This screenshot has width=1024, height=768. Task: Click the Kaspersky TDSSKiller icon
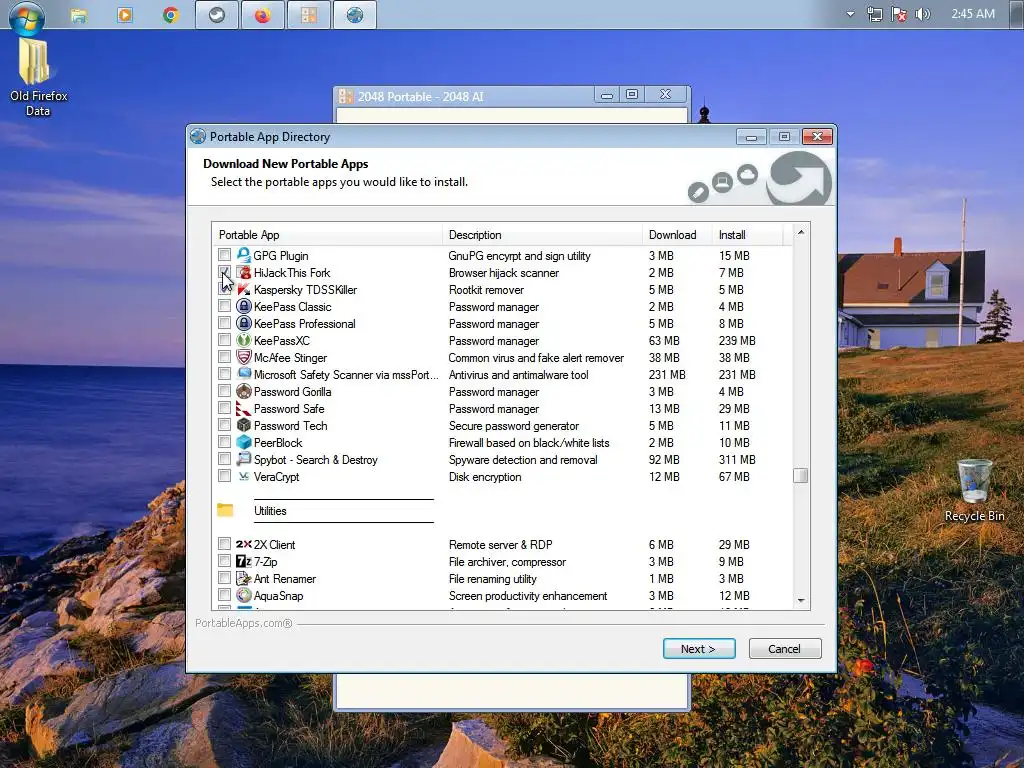(244, 289)
